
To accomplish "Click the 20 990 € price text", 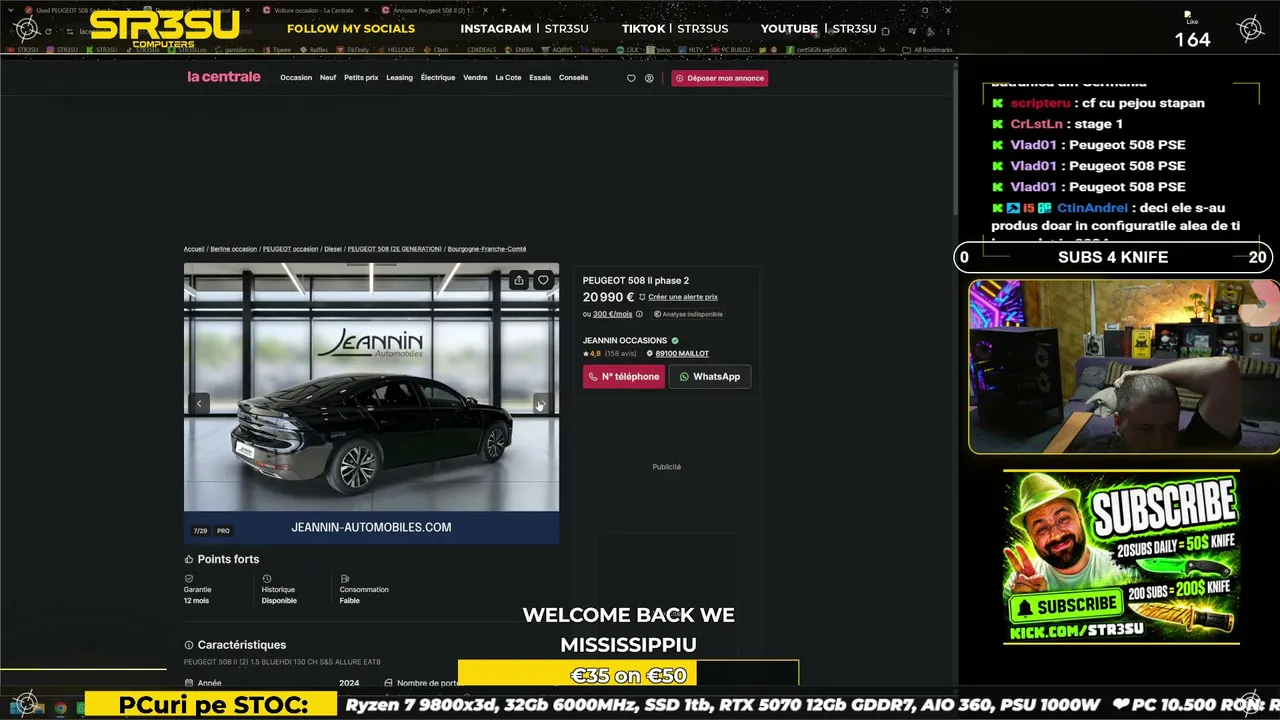I will tap(609, 297).
